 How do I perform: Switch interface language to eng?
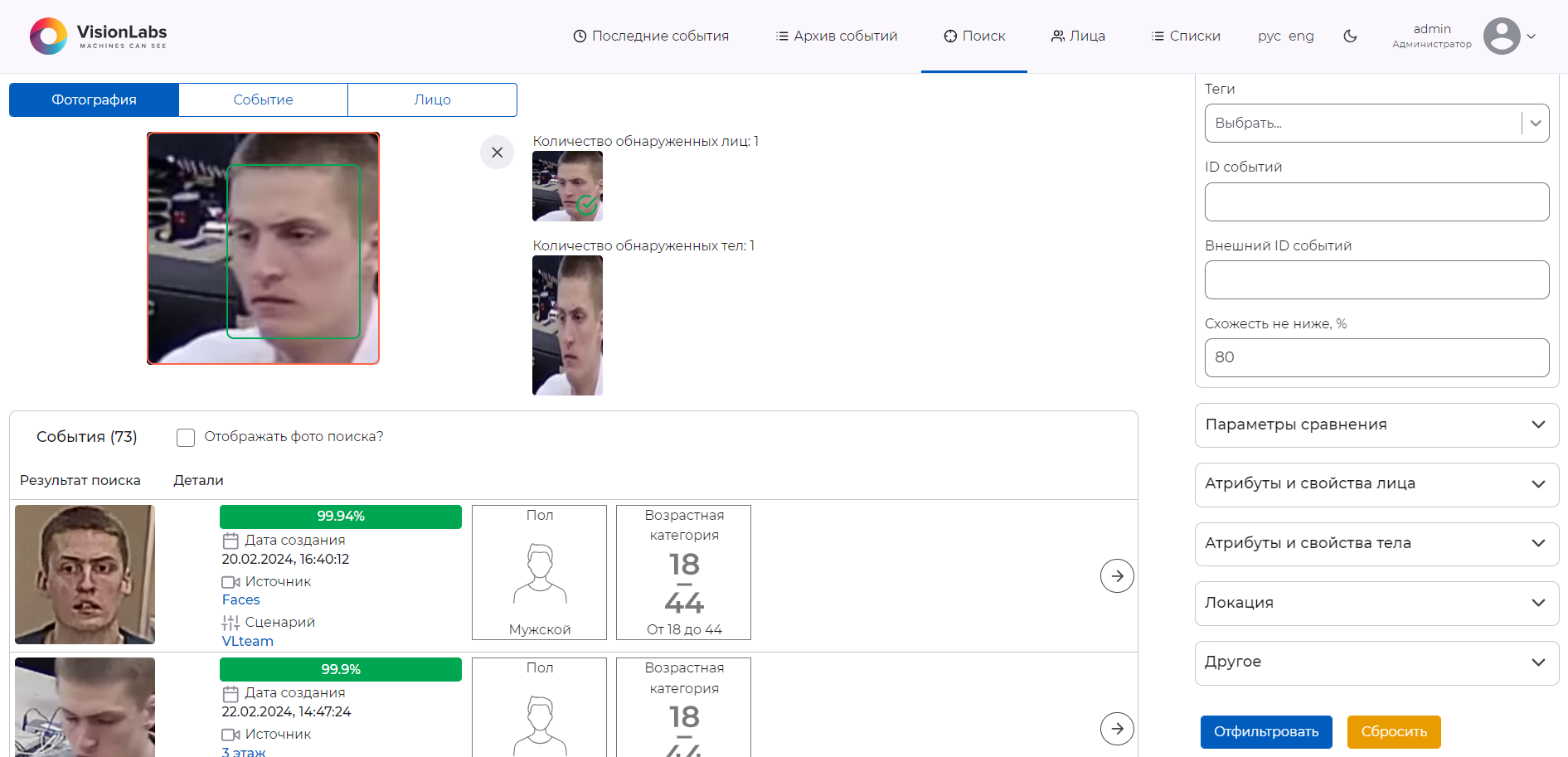tap(1301, 36)
